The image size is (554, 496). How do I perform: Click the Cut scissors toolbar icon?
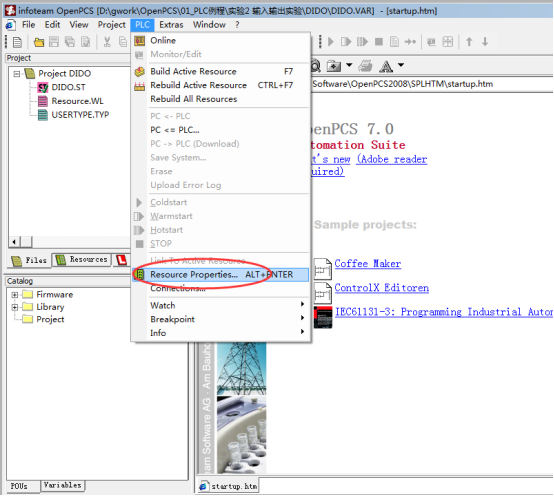[x=107, y=42]
